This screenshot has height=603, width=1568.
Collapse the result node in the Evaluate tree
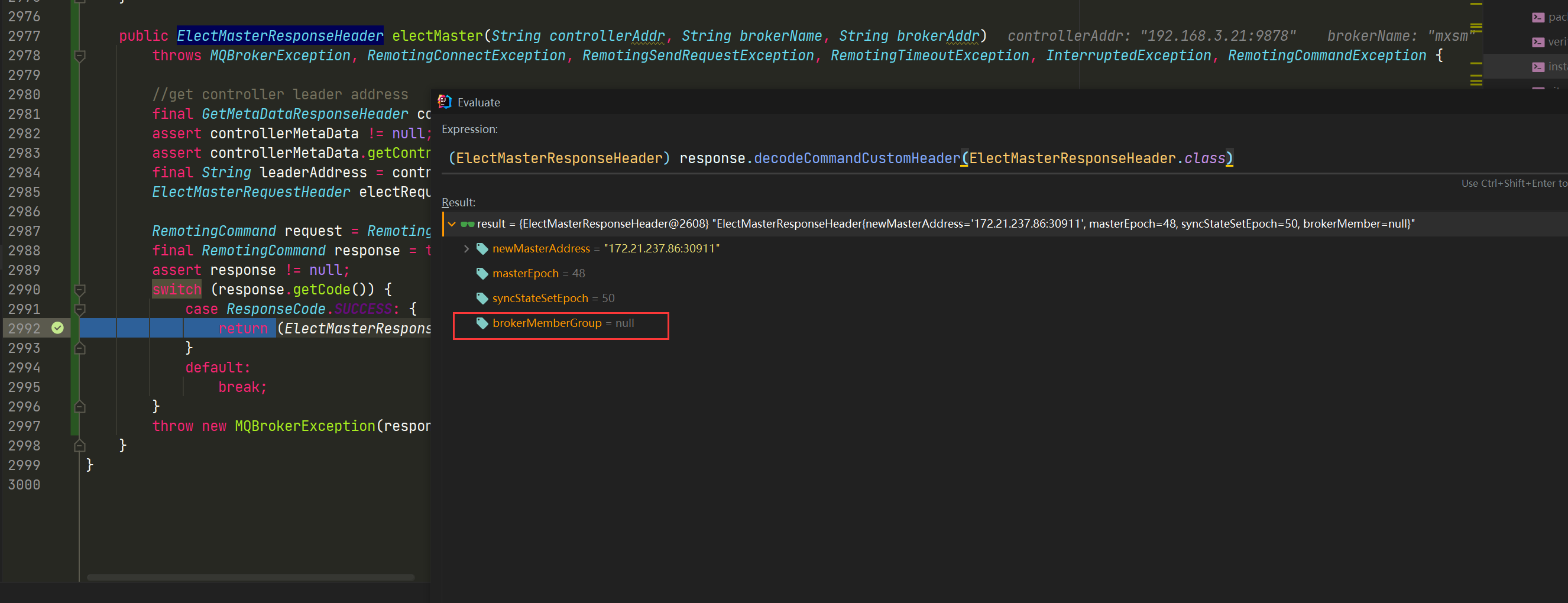point(452,224)
